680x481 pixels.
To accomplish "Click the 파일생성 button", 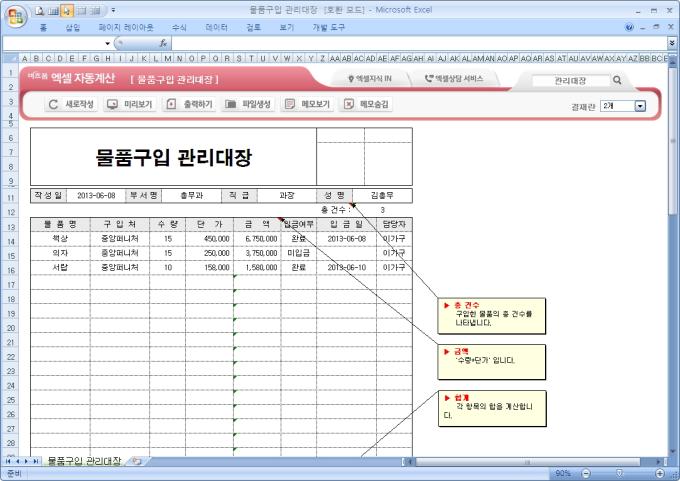I will (248, 105).
